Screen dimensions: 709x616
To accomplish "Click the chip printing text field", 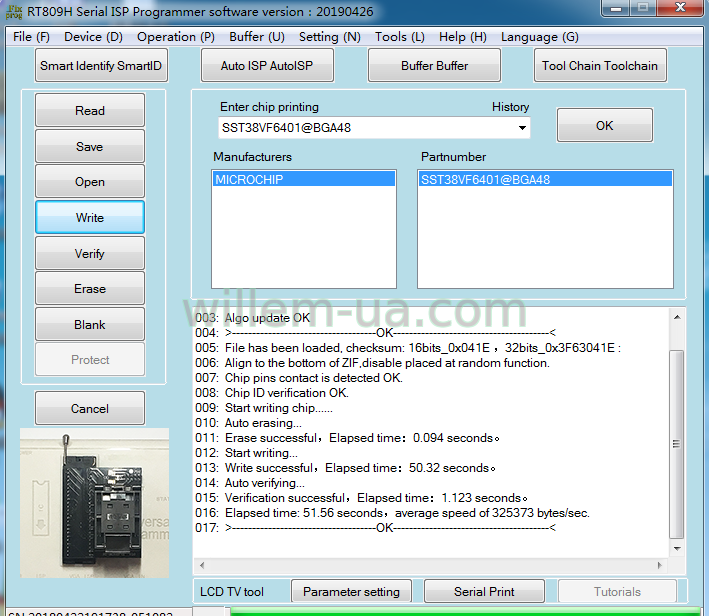I will 365,128.
